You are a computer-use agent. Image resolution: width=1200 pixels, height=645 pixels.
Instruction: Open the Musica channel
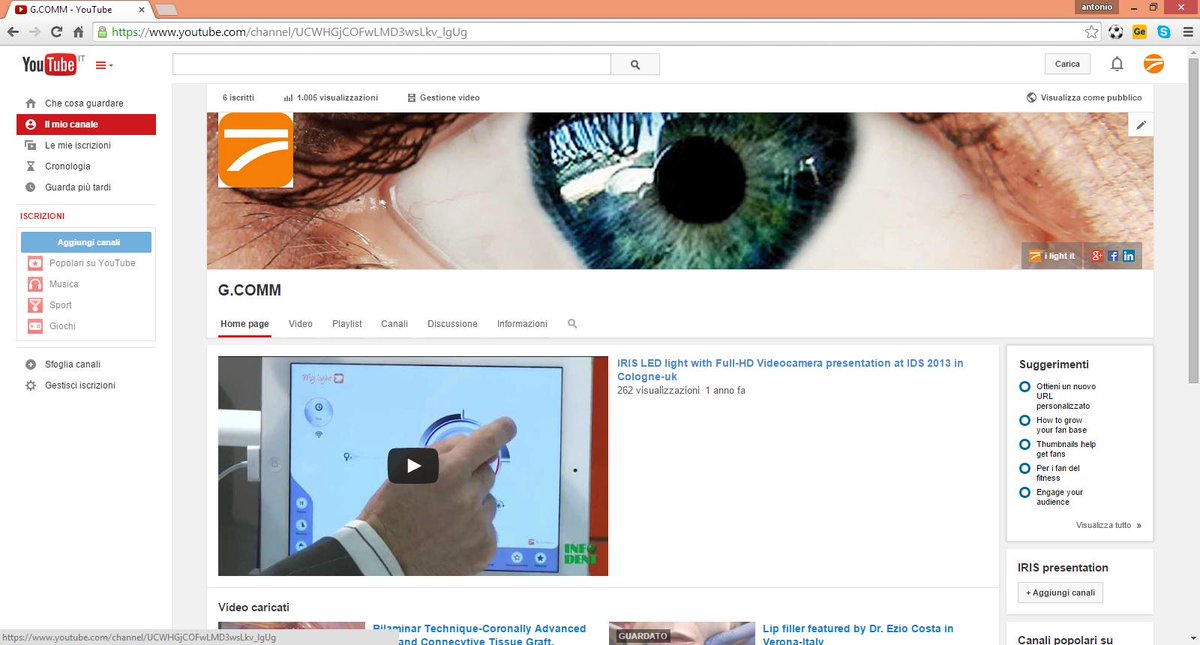pos(64,284)
